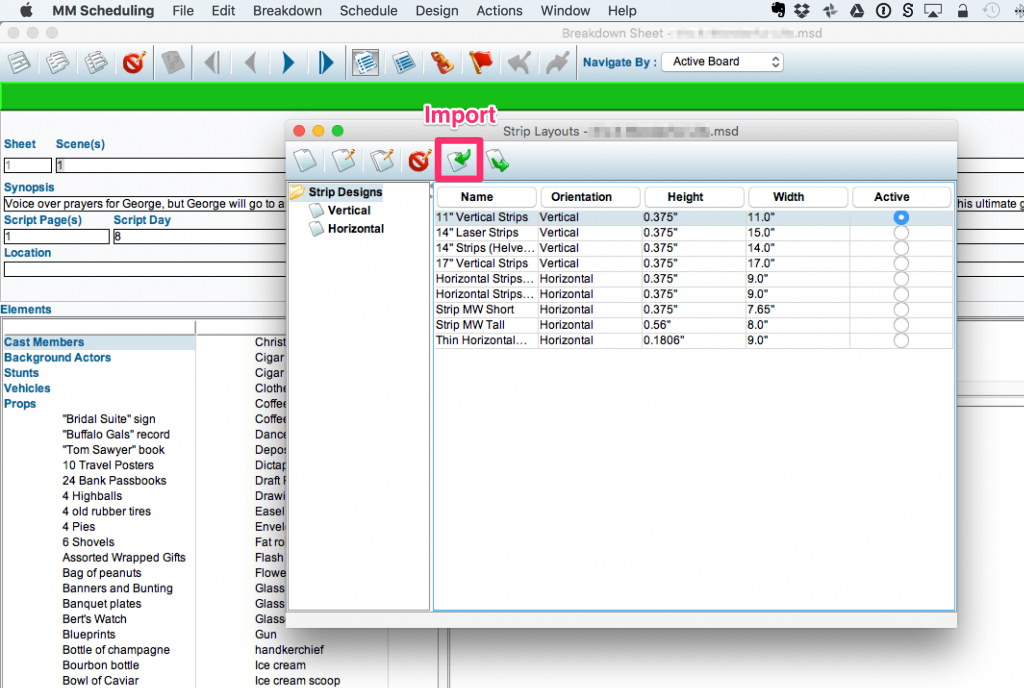Open the Evernote menu bar icon
This screenshot has width=1024, height=688.
pyautogui.click(x=777, y=10)
